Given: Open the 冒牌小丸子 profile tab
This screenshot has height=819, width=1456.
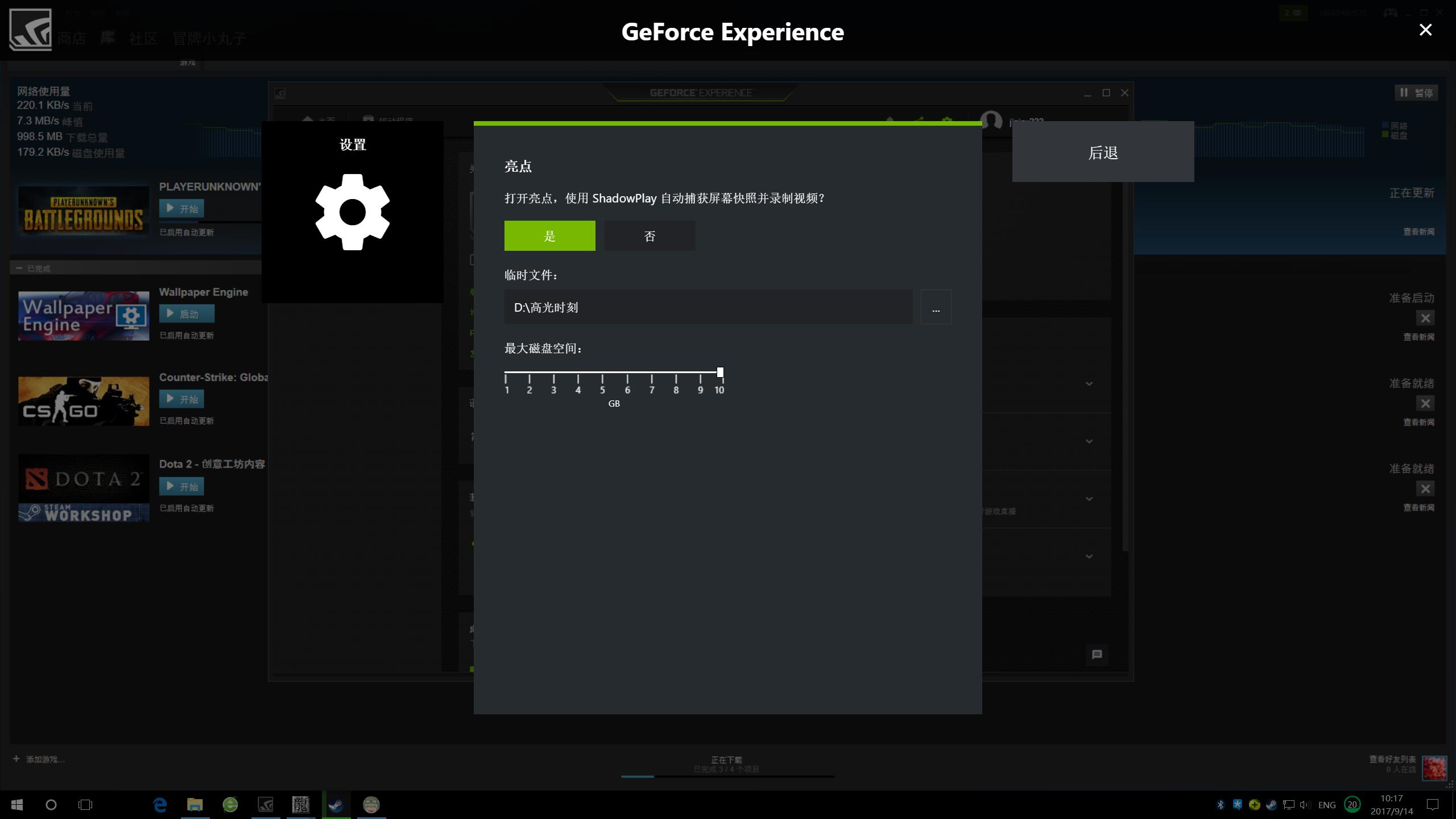Looking at the screenshot, I should (x=209, y=39).
